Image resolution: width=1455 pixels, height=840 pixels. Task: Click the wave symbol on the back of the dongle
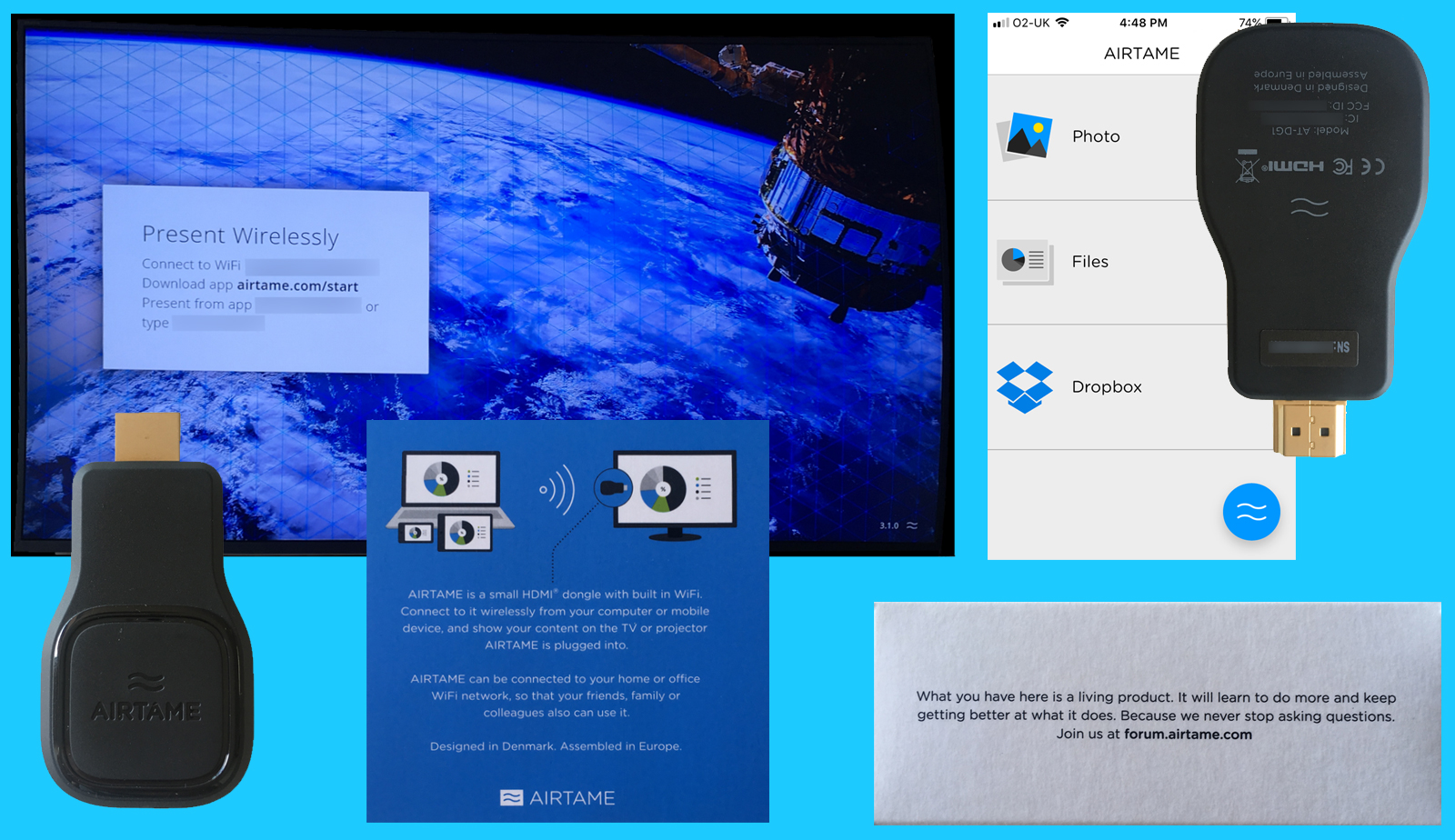pos(1309,206)
